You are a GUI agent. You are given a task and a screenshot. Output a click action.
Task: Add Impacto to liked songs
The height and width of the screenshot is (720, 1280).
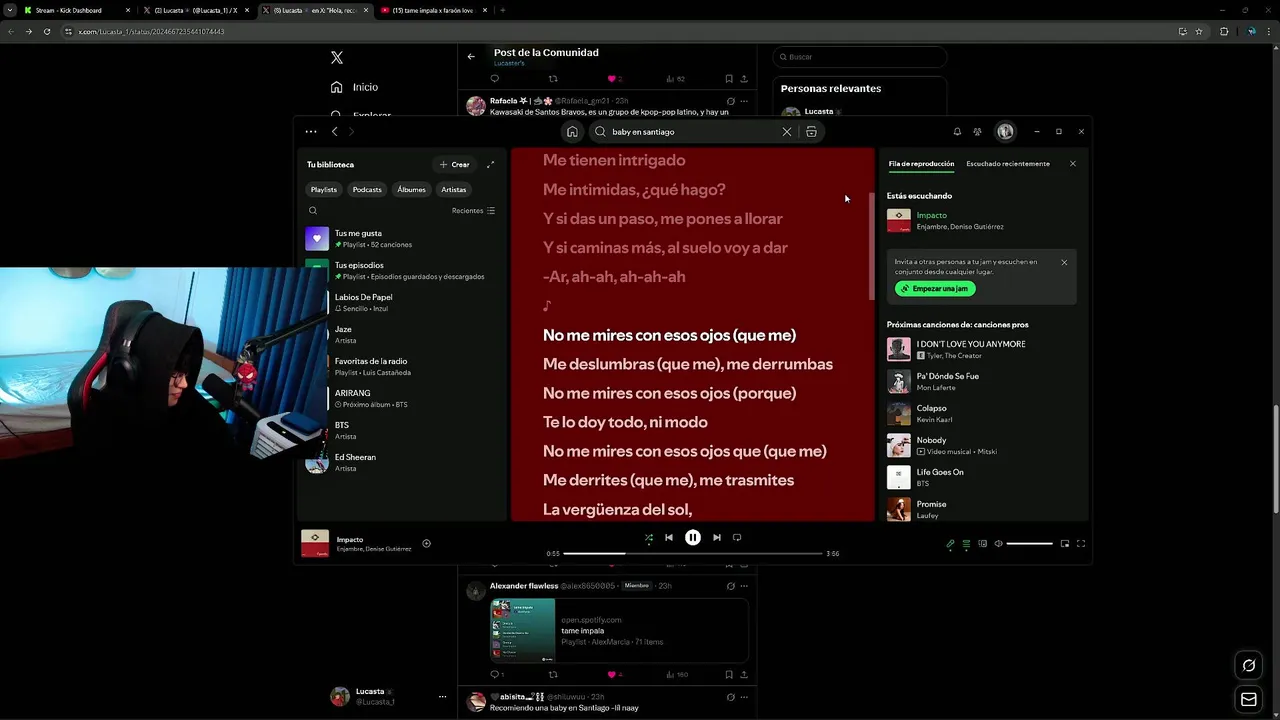[x=426, y=543]
